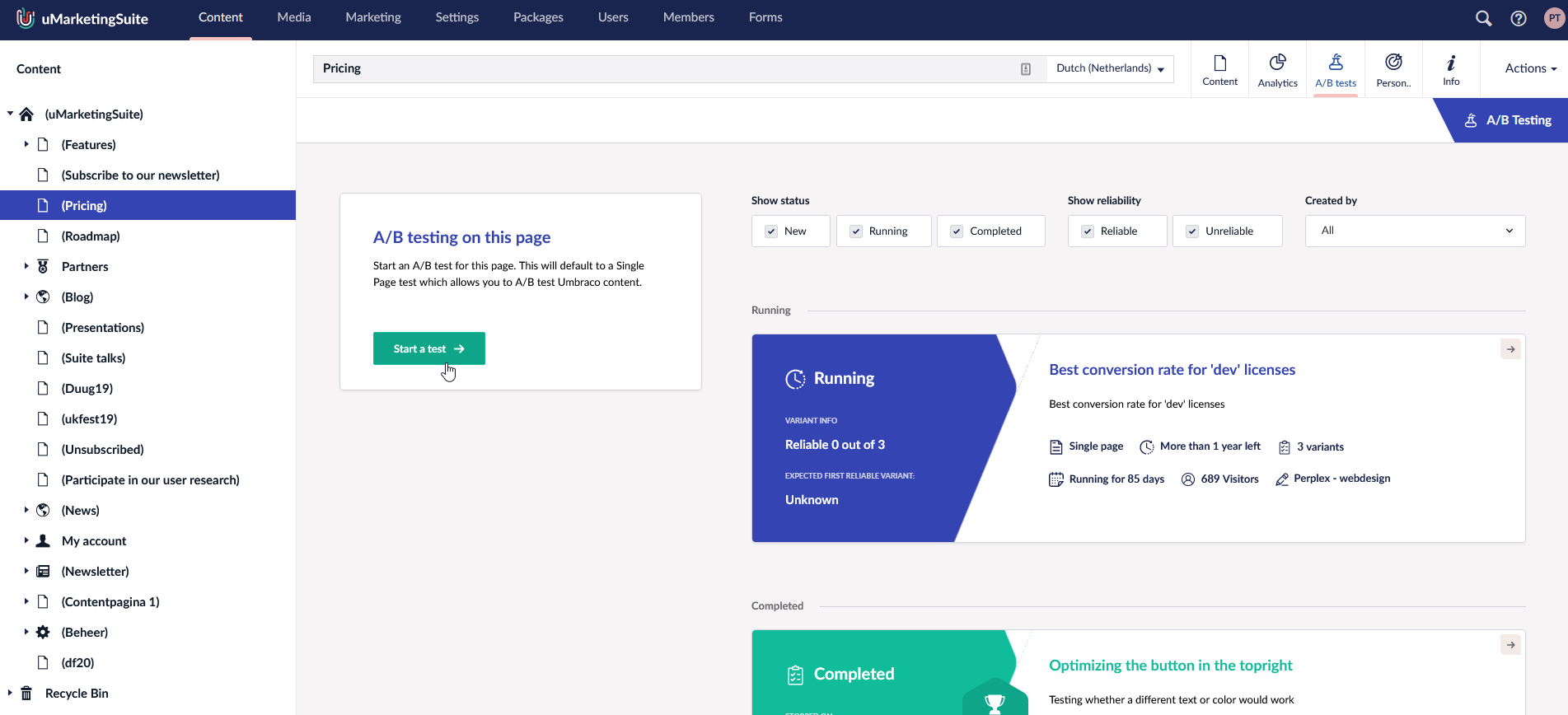1568x715 pixels.
Task: Click the globe icon beside (Blog)
Action: pos(43,297)
